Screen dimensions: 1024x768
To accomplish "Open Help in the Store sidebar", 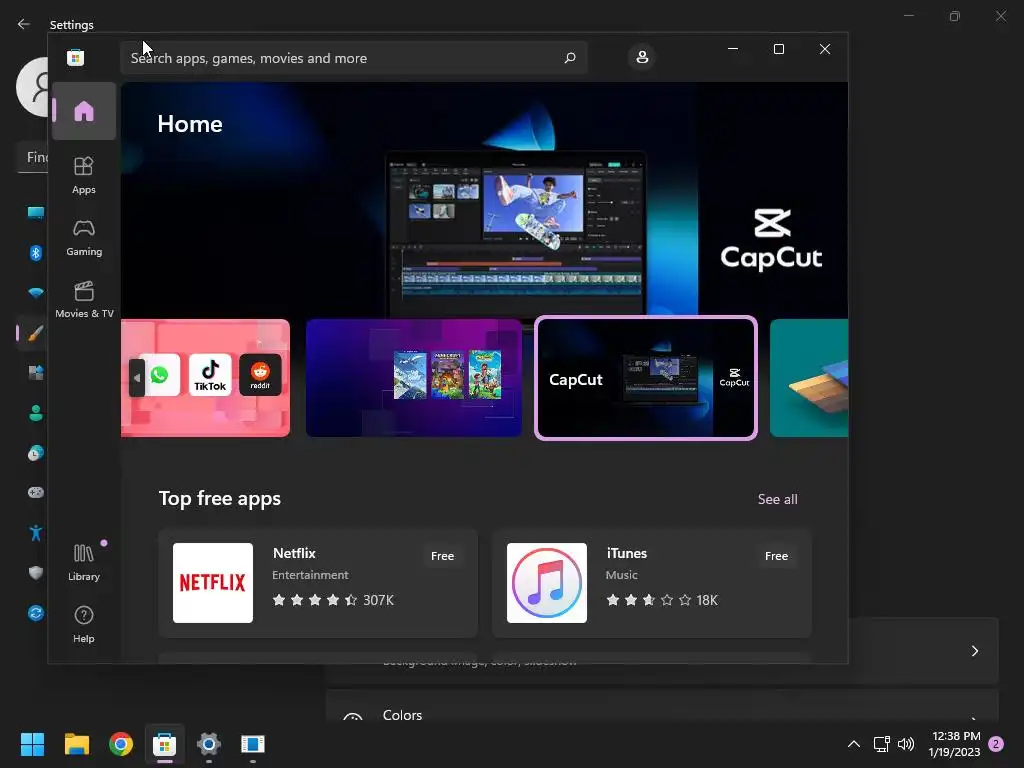I will (84, 624).
